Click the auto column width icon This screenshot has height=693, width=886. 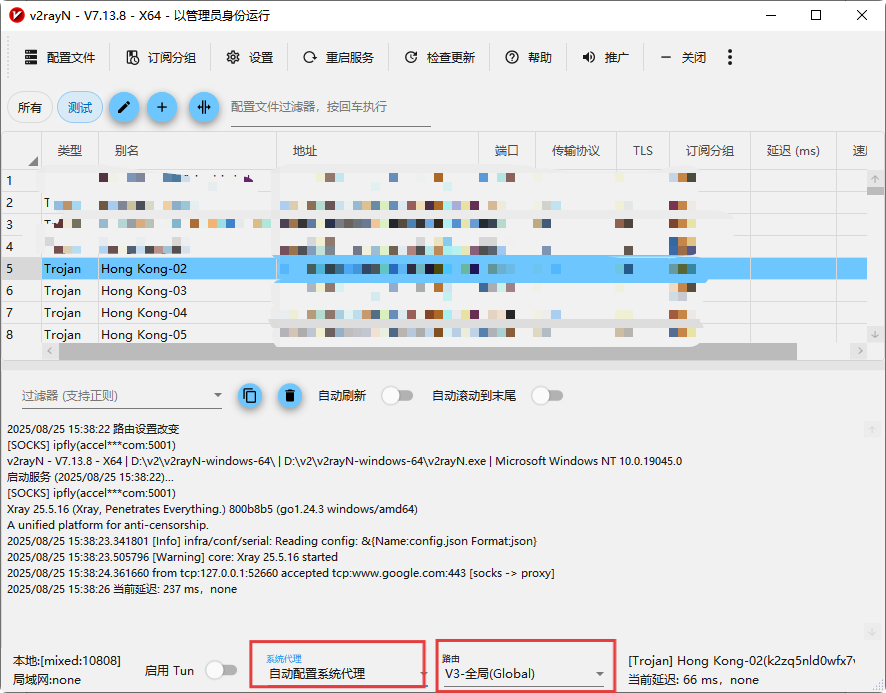click(x=204, y=107)
